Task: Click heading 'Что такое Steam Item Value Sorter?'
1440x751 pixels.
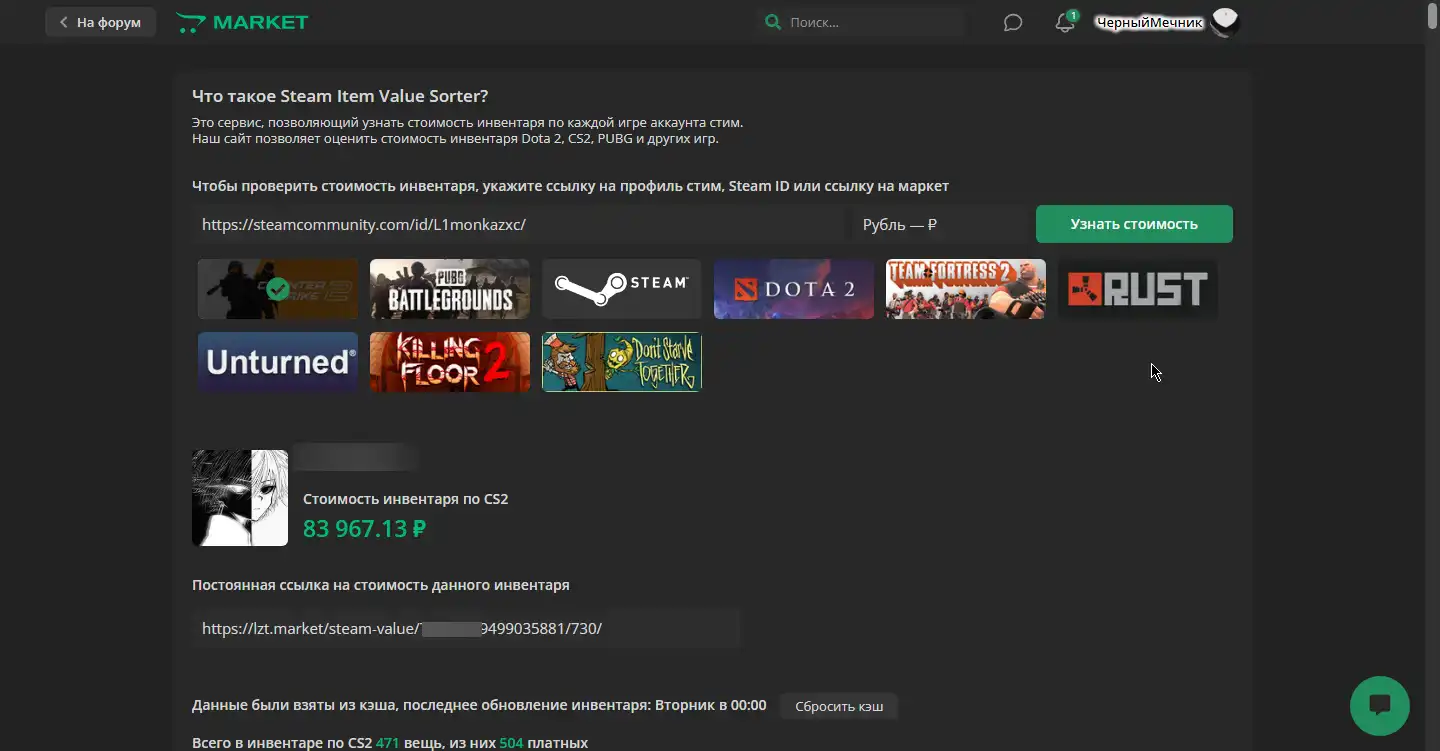Action: point(340,96)
